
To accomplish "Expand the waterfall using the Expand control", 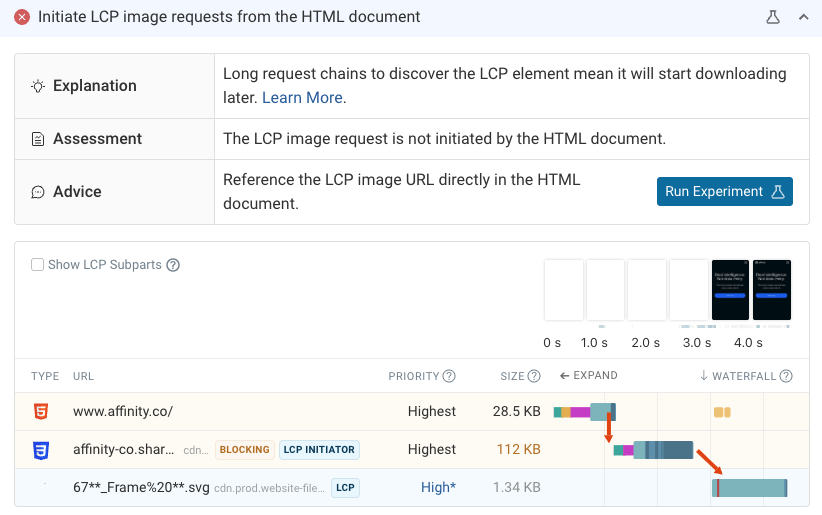I will click(588, 376).
